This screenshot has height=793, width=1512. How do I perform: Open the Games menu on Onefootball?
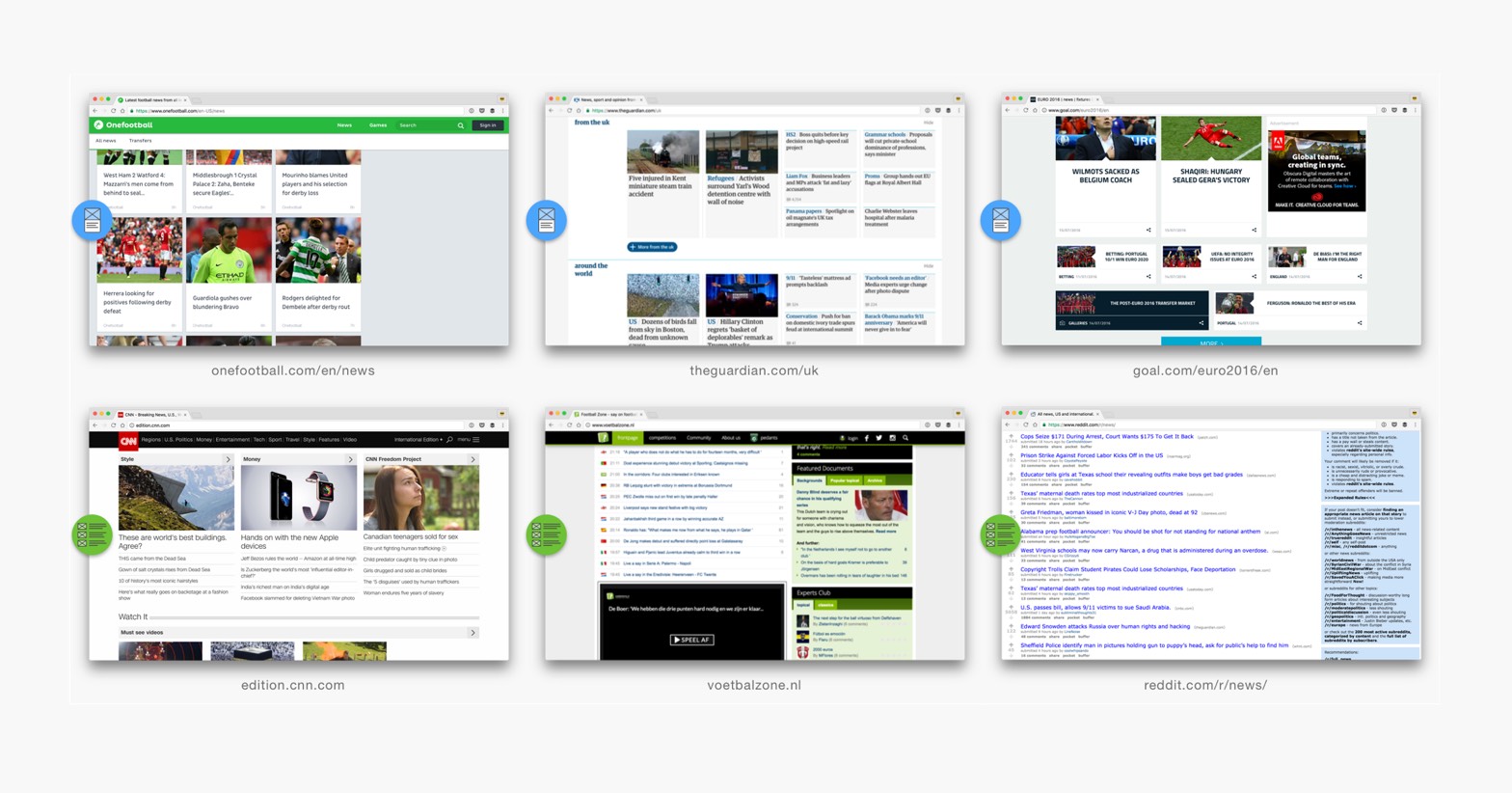click(x=378, y=125)
